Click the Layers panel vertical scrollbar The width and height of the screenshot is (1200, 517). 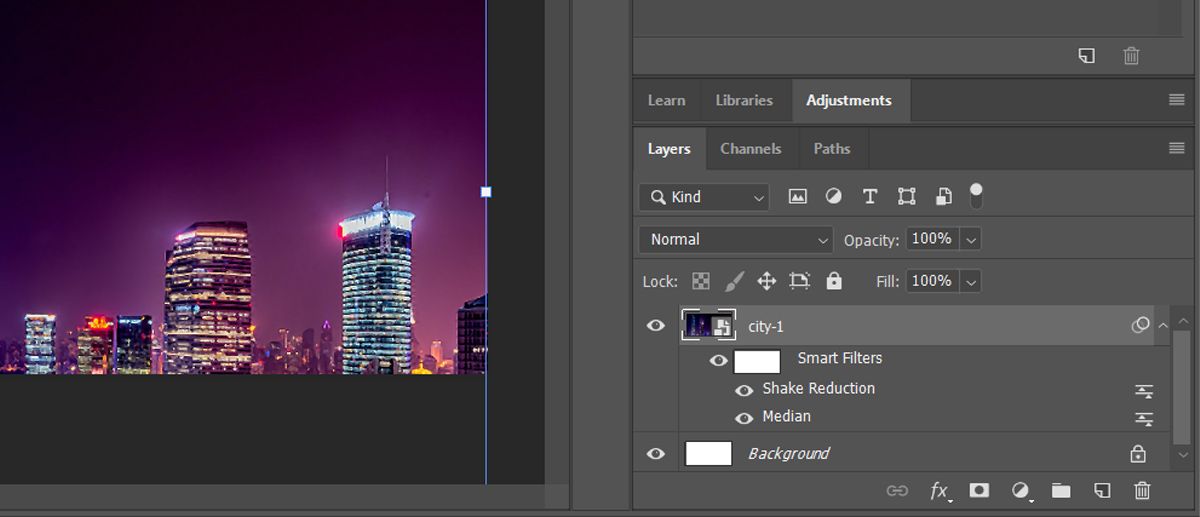pos(1183,388)
